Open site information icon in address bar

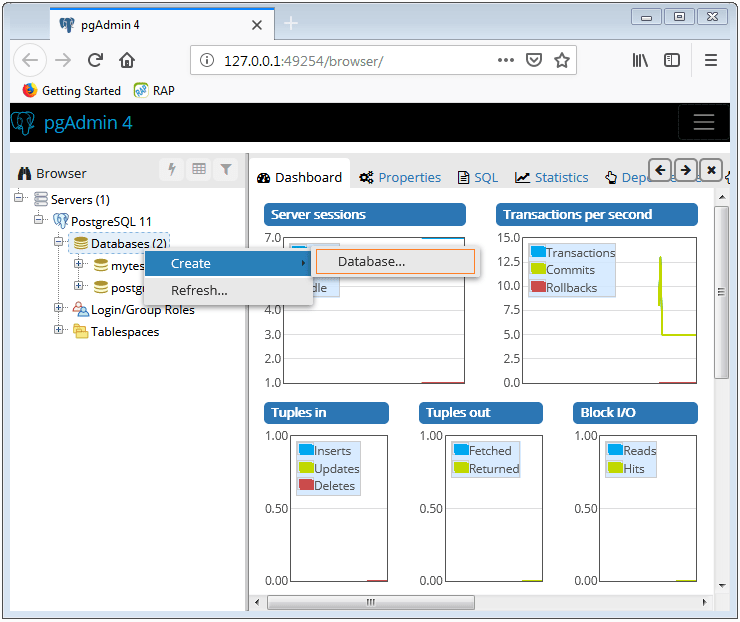207,60
